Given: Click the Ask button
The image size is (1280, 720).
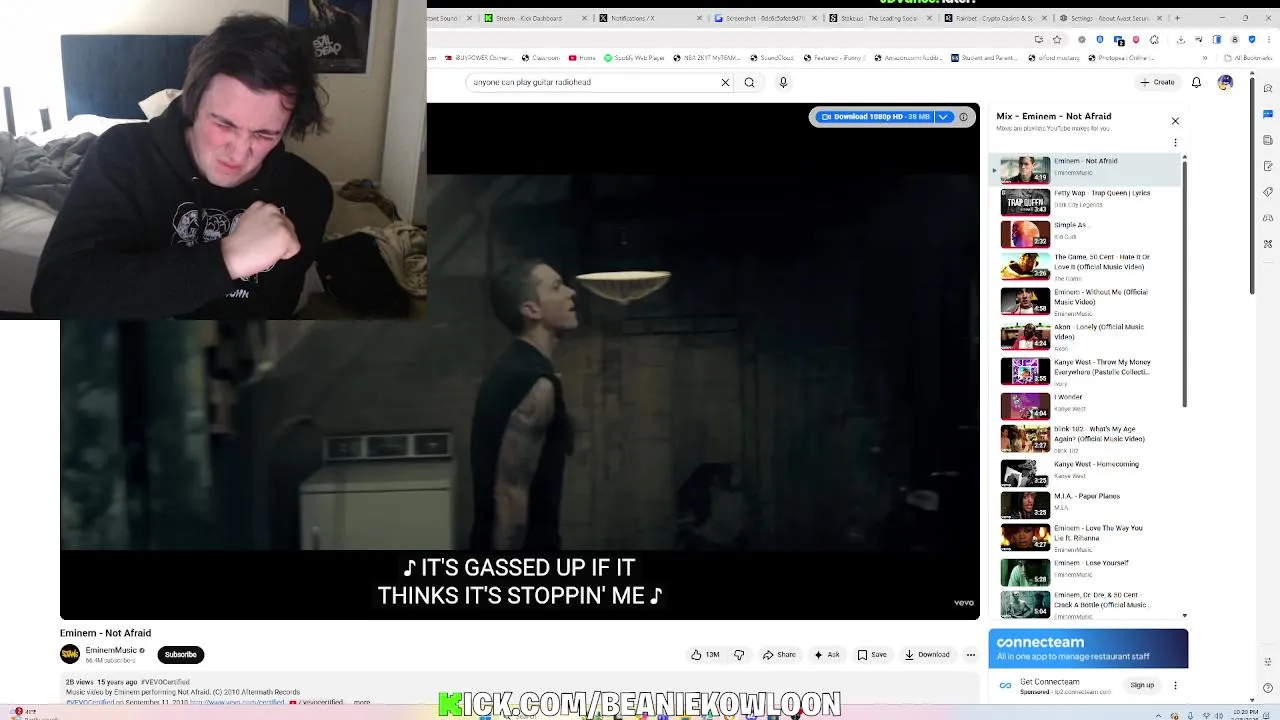Looking at the screenshot, I should [827, 655].
